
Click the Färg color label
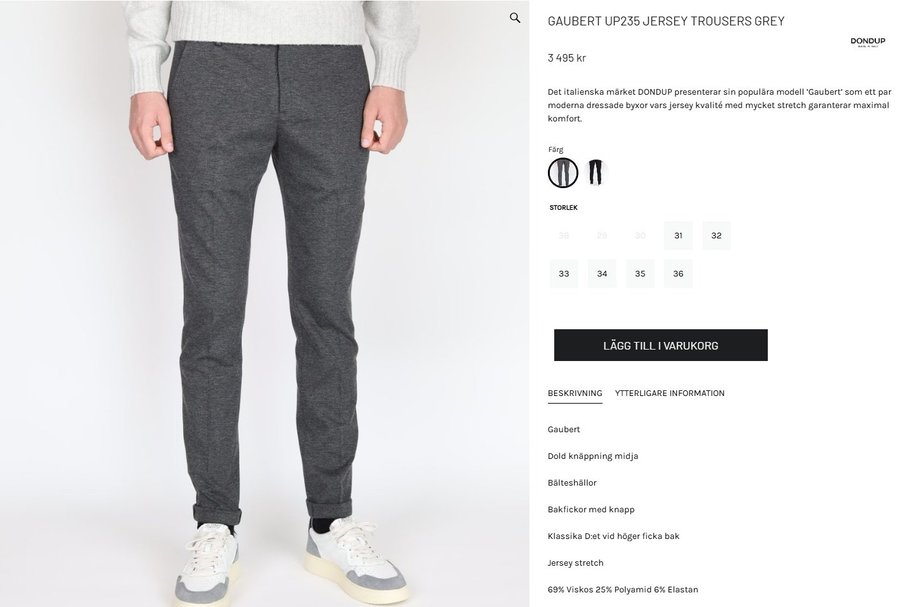point(556,150)
